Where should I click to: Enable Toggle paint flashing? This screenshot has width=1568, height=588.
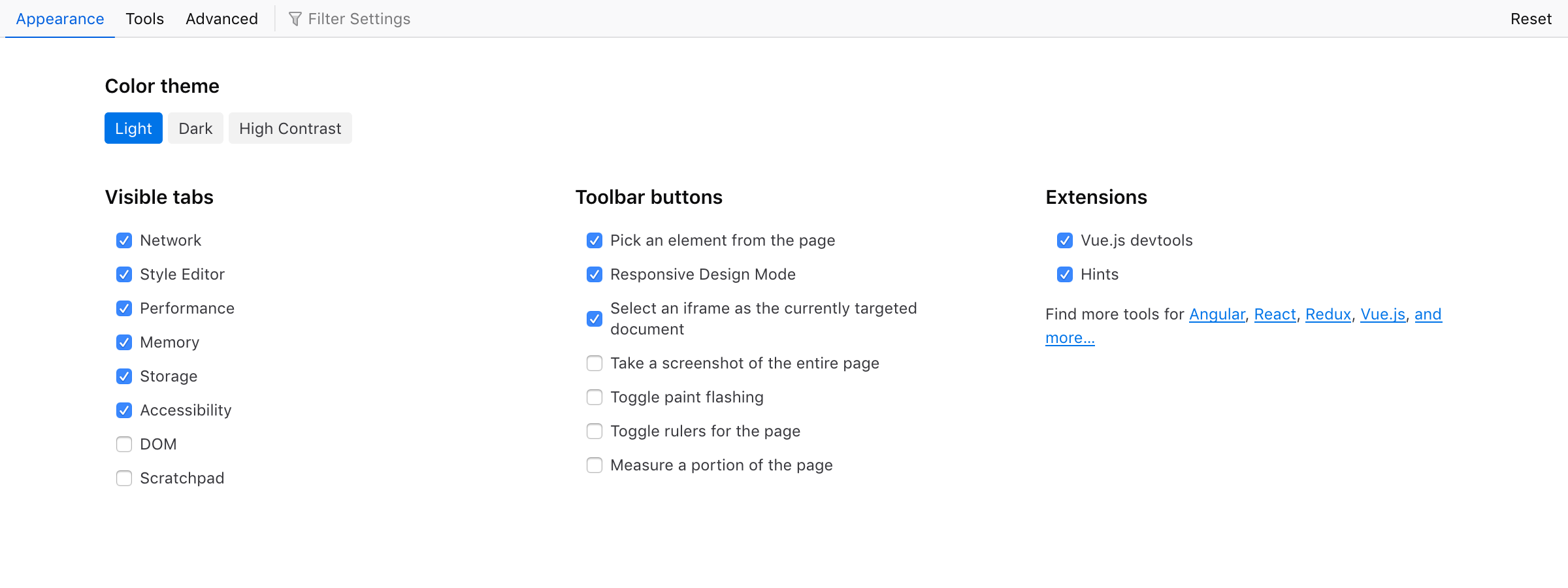click(x=594, y=397)
